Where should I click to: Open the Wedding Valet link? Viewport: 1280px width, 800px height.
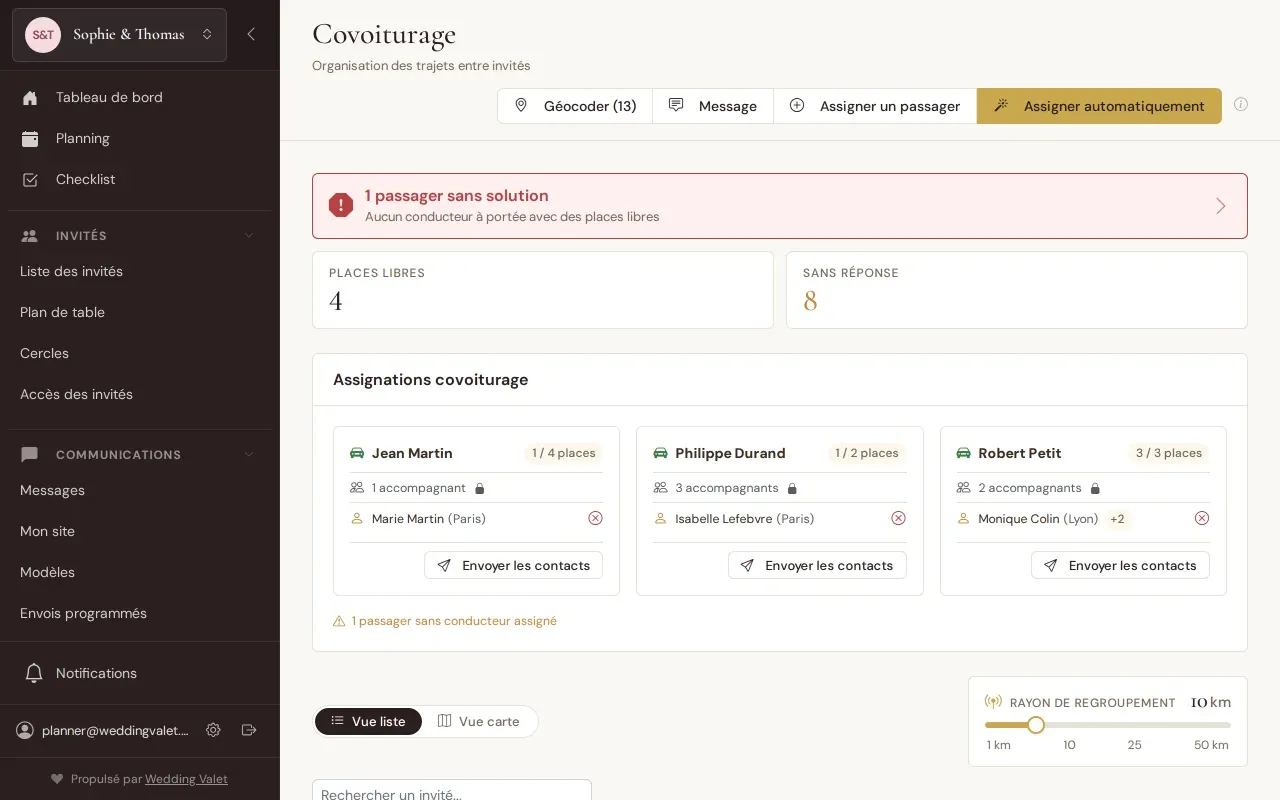point(186,779)
